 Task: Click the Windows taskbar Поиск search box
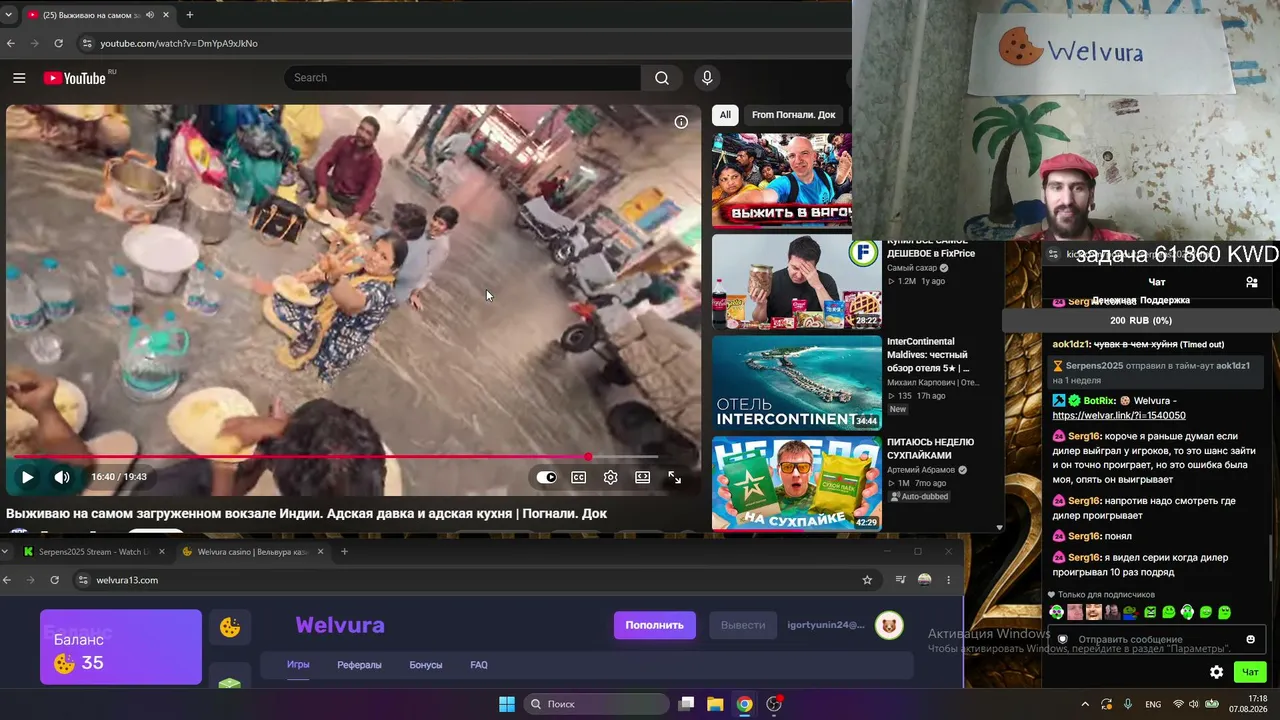click(x=596, y=704)
